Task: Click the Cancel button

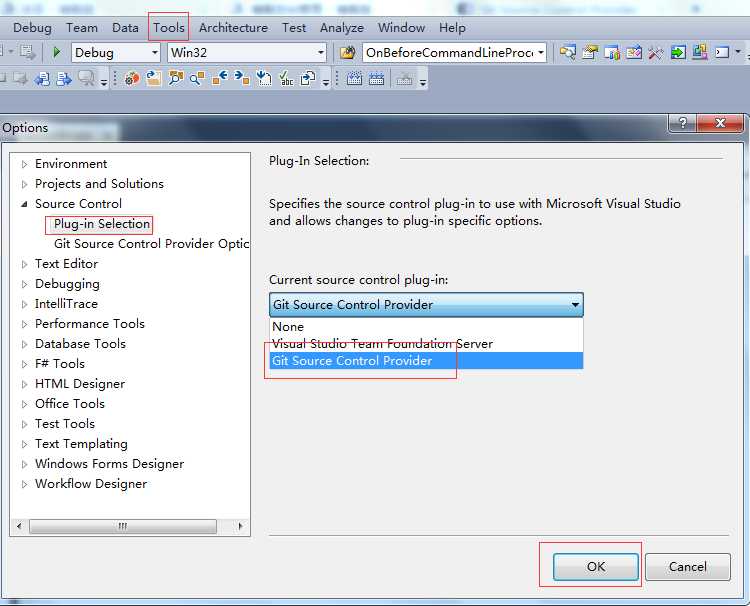Action: coord(687,567)
